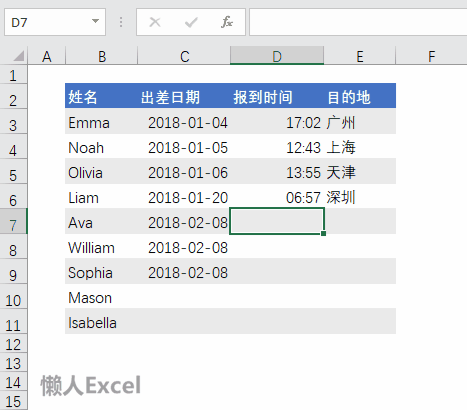Click the date cell 2018-01-05
Screen dimensions: 467x410
[x=184, y=146]
